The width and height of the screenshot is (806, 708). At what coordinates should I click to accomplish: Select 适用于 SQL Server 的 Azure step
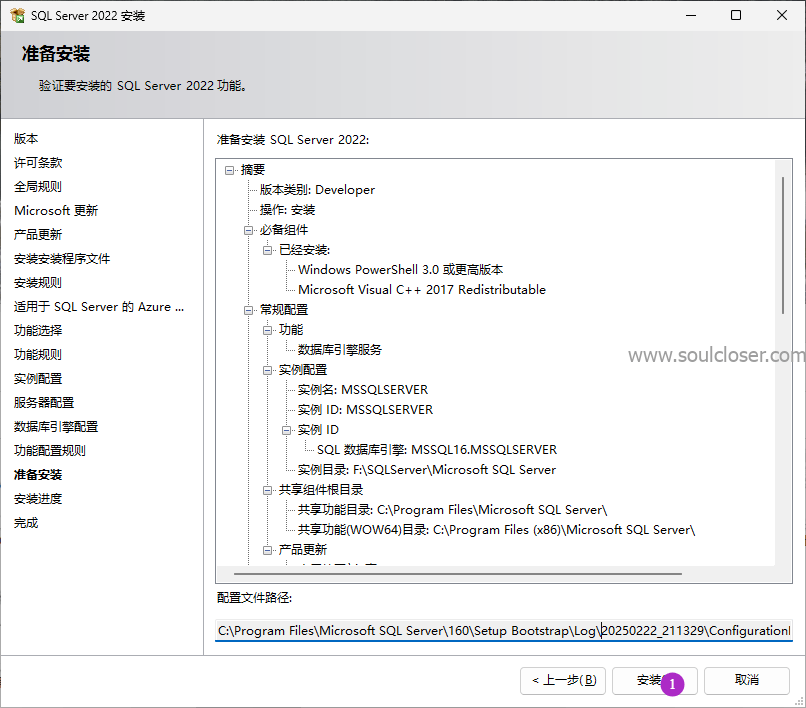99,307
